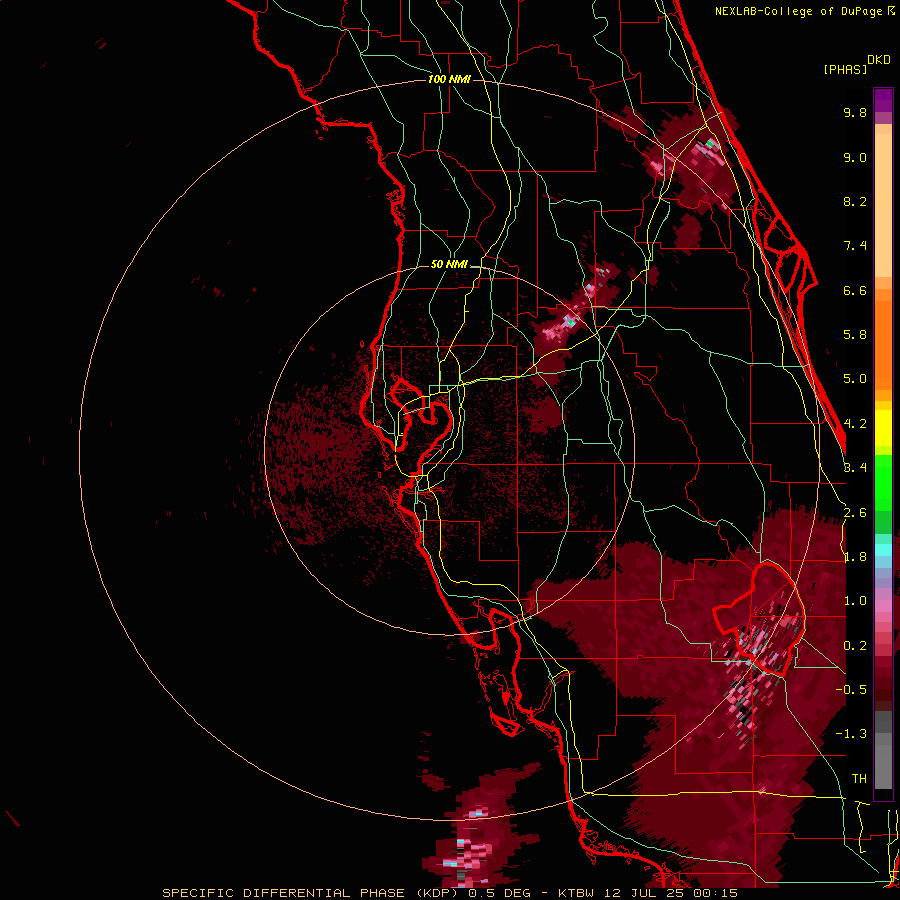Pick the peach color bar segment near 8.2
900x900 pixels.
[883, 205]
